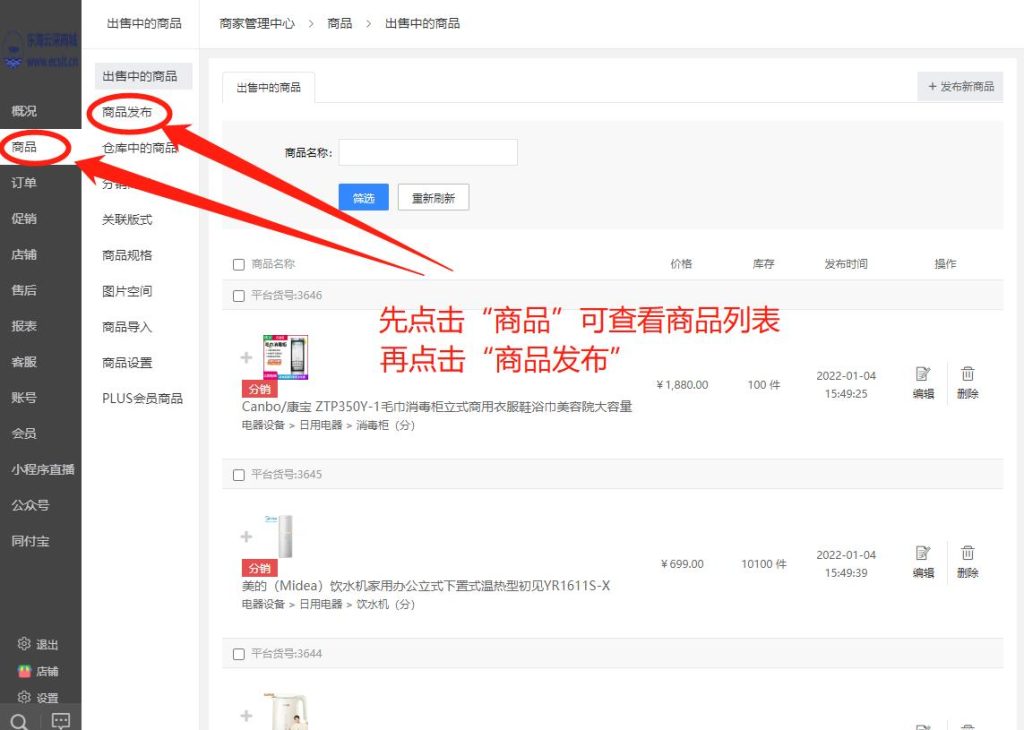The width and height of the screenshot is (1024, 730).
Task: Expand the plus on the bottom product row
Action: tap(246, 715)
